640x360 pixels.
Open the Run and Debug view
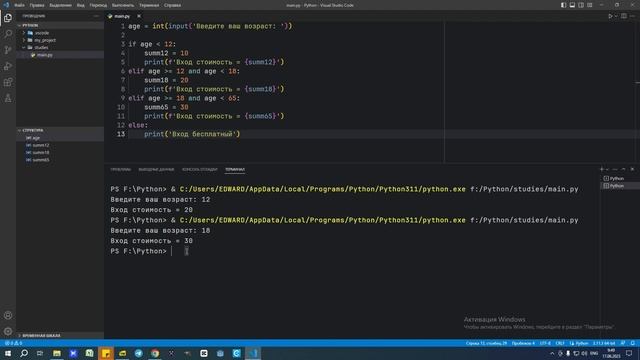click(8, 66)
